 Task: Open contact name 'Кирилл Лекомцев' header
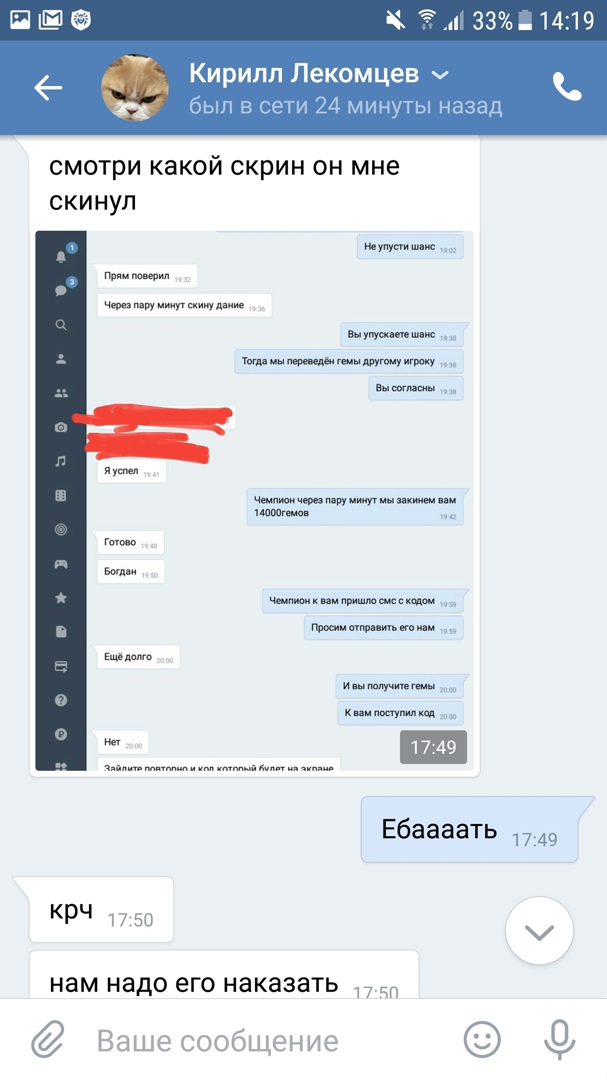click(x=305, y=74)
